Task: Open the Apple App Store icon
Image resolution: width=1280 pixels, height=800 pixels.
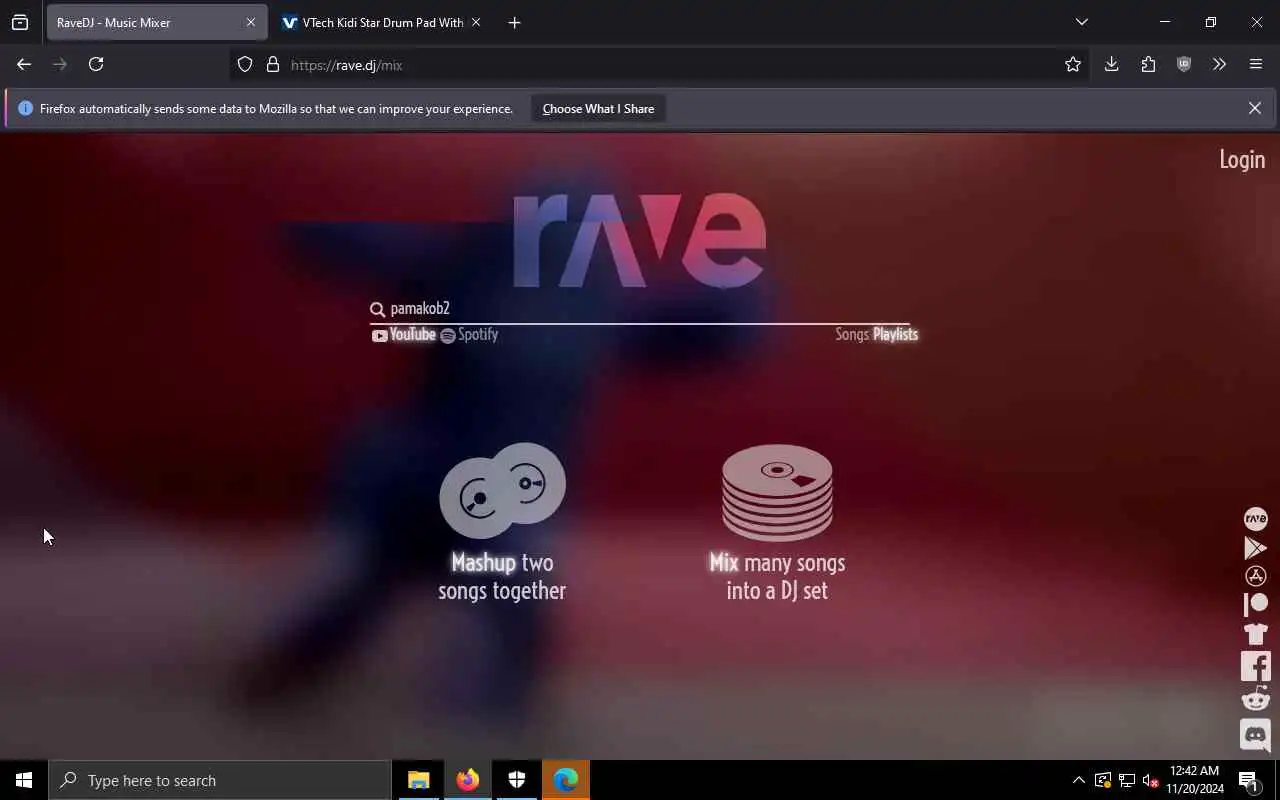Action: [x=1255, y=576]
